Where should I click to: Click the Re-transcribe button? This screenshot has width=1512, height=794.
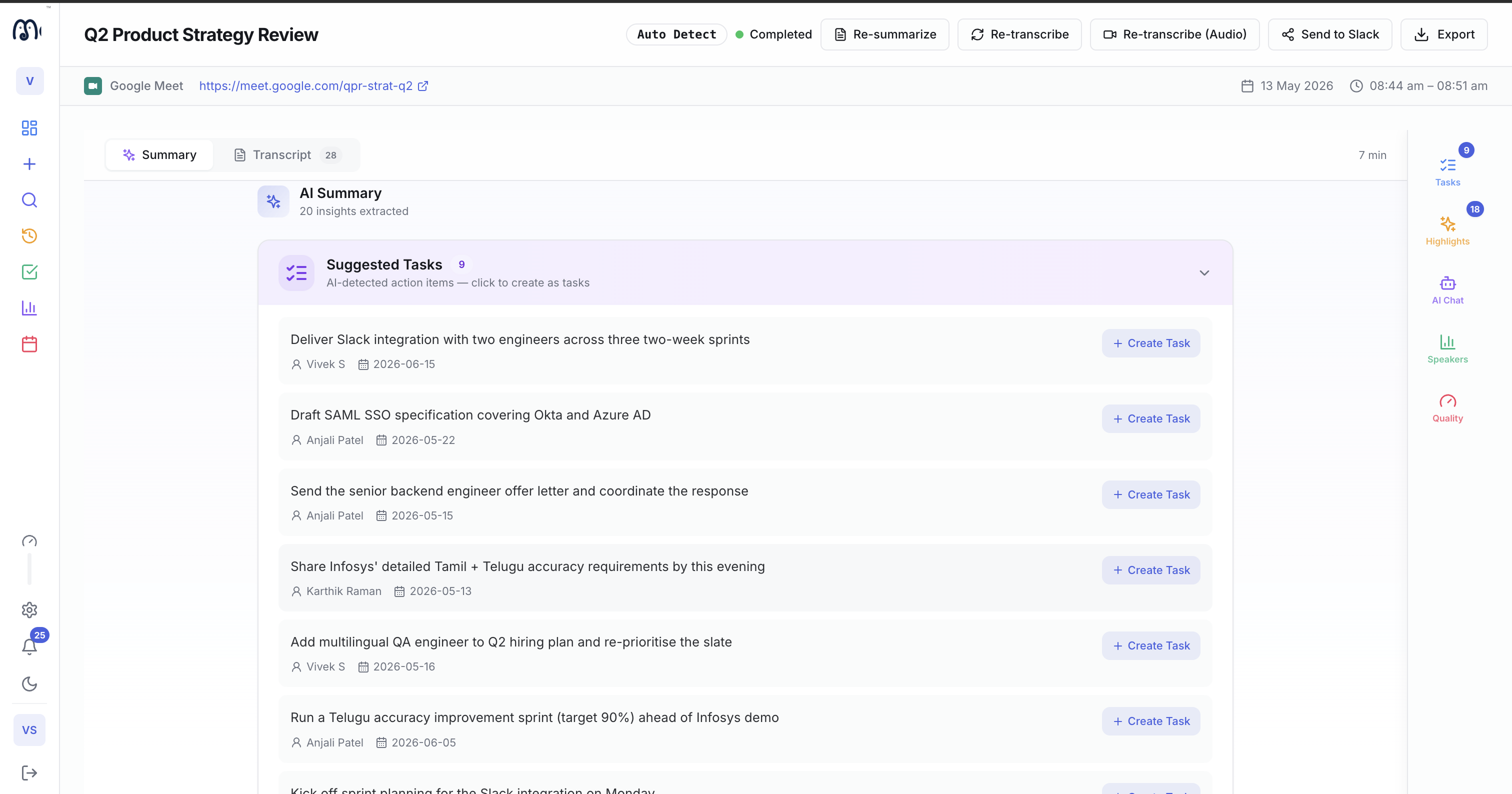click(x=1019, y=34)
